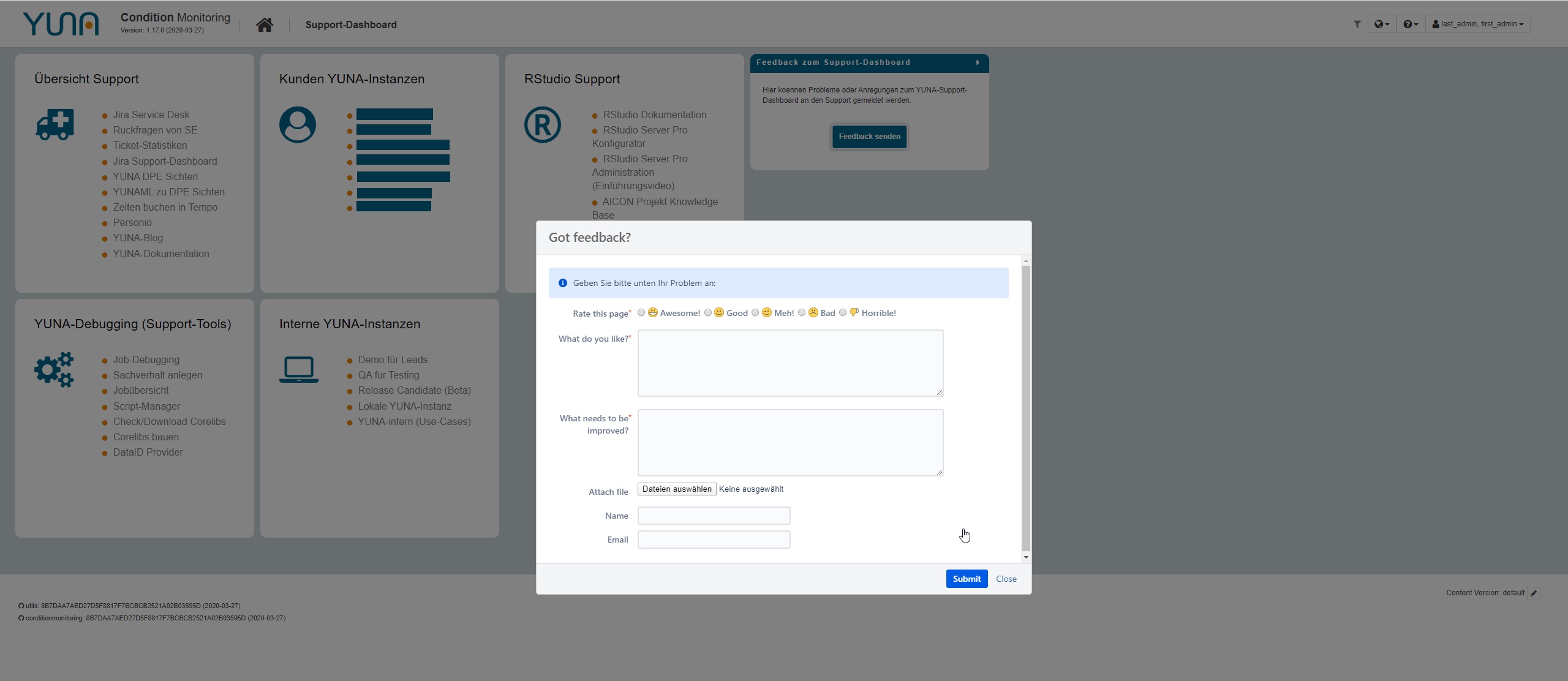Viewport: 1568px width, 681px height.
Task: Click the ambulance icon in Übersicht Support
Action: [x=55, y=124]
